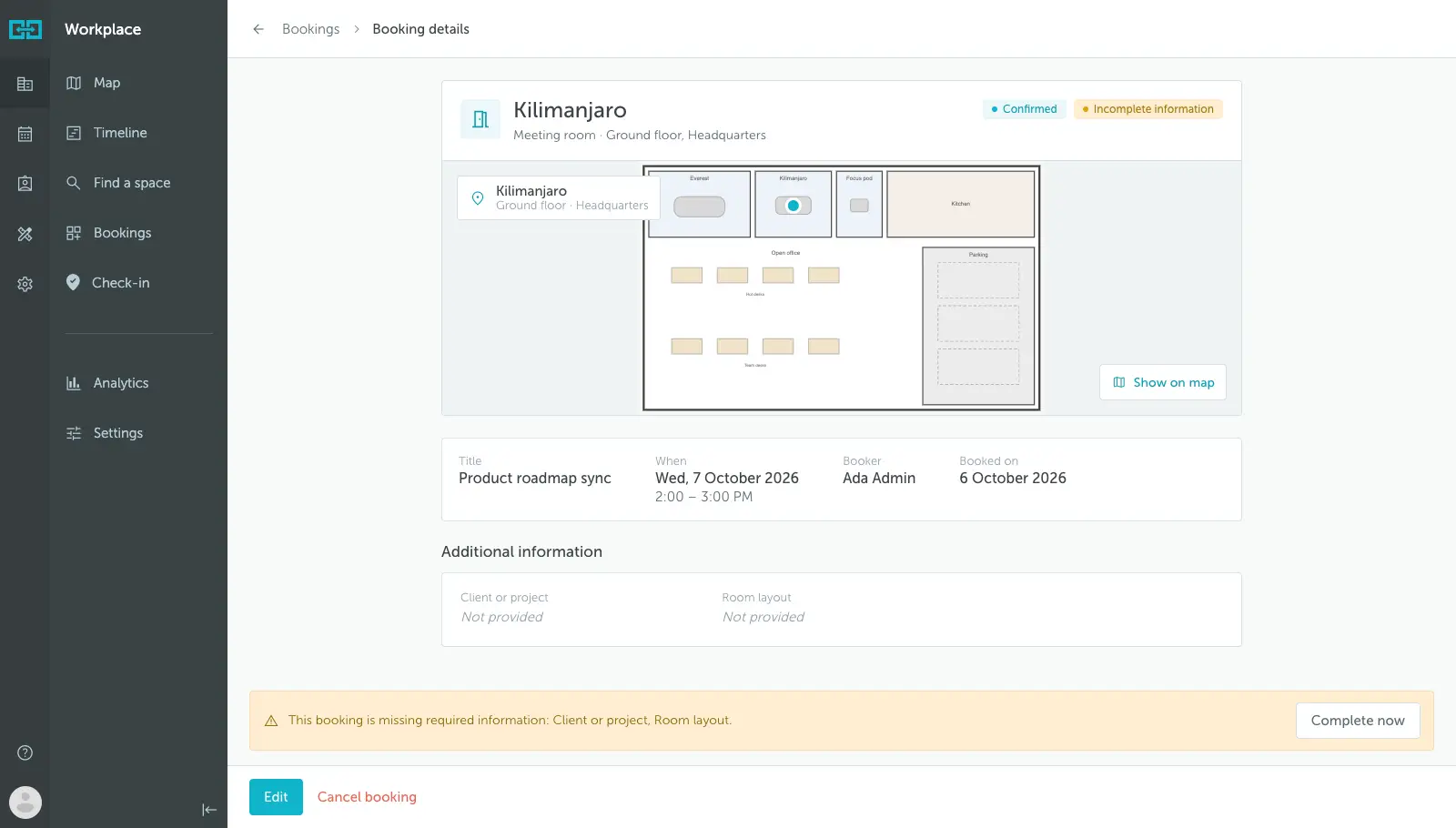Click the 'Ada Admin' booker name
The image size is (1456, 828).
click(879, 479)
